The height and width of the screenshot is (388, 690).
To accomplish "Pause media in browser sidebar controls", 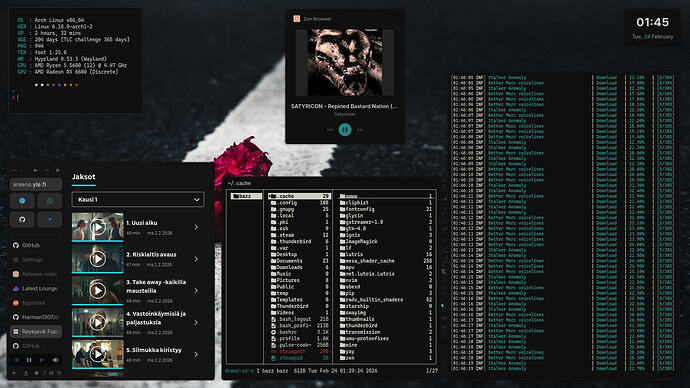I will [29, 360].
